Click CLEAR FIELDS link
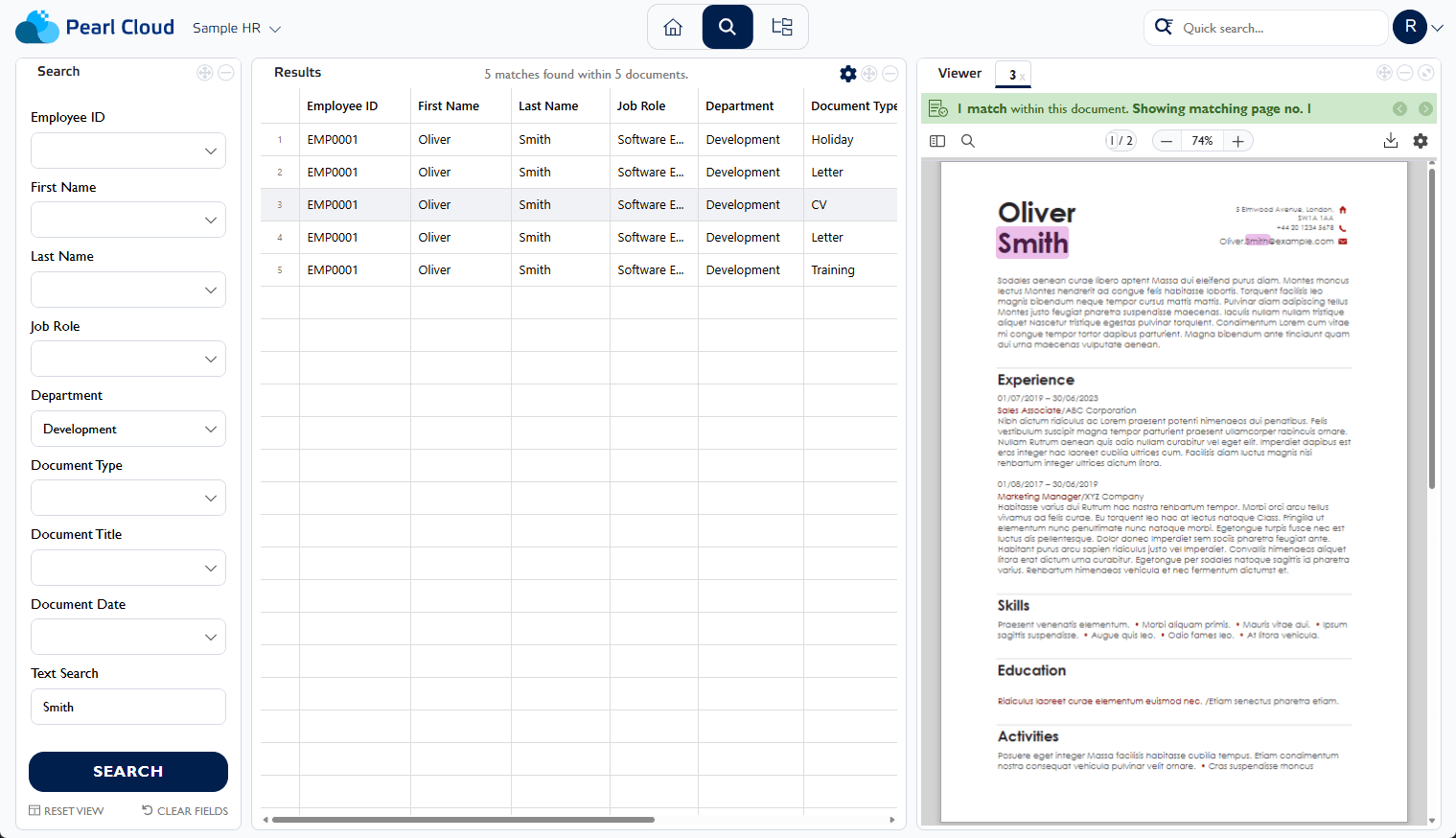This screenshot has width=1456, height=838. coord(185,811)
